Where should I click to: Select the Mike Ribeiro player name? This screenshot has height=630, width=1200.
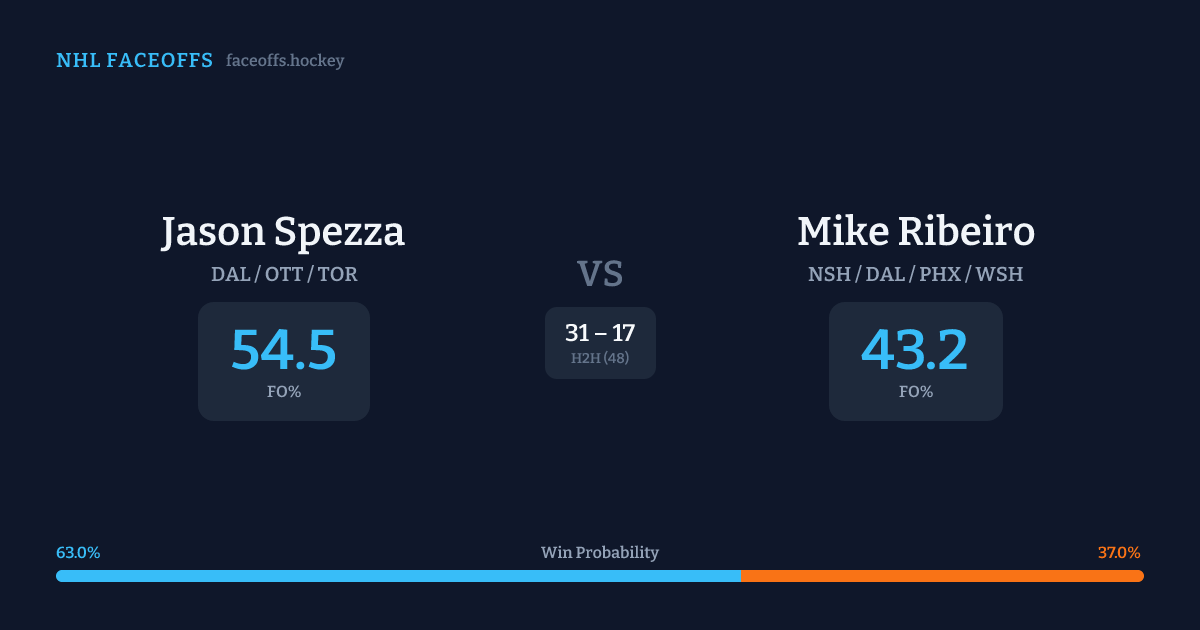point(915,232)
